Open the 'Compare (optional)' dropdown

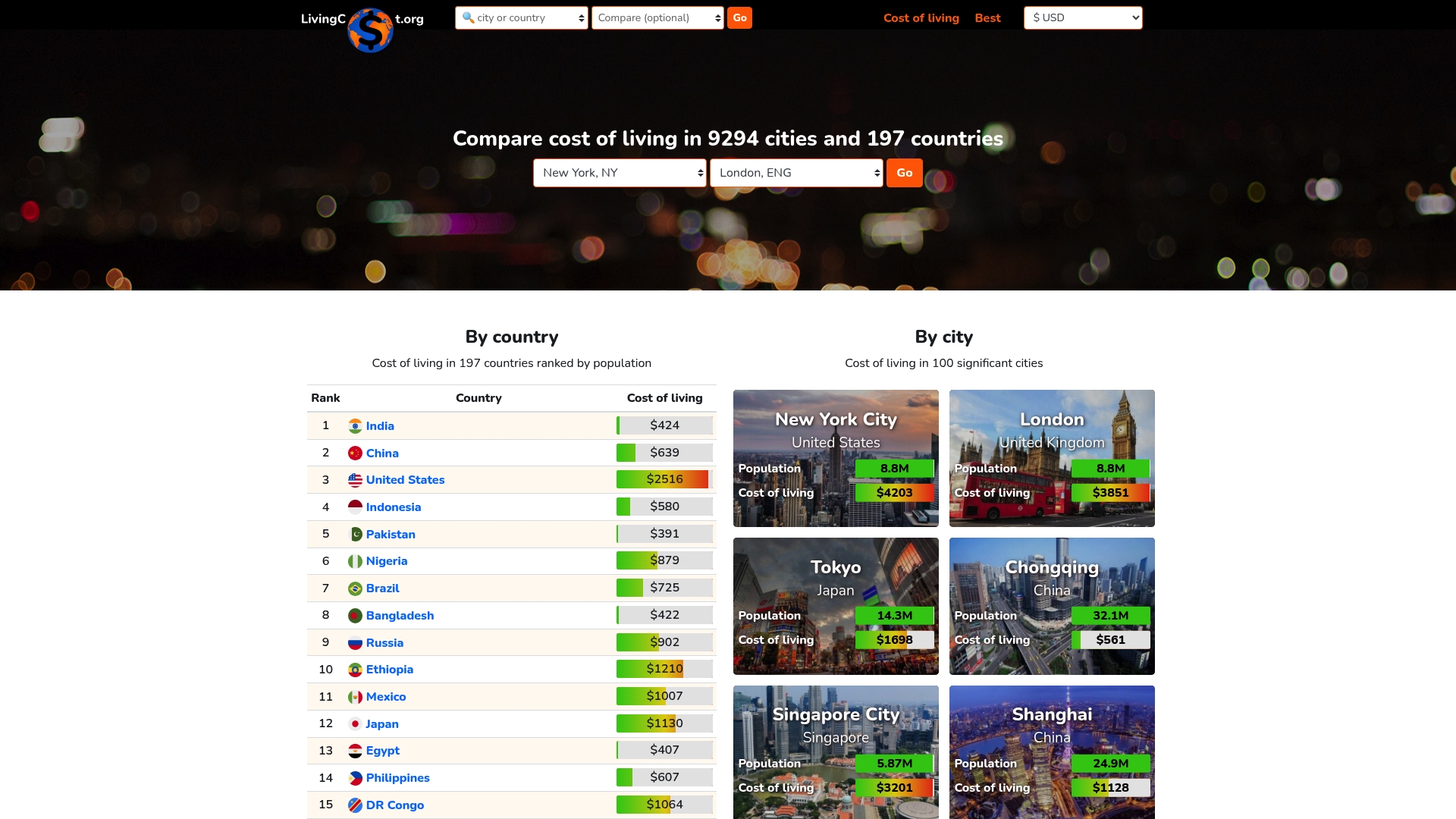pos(657,17)
